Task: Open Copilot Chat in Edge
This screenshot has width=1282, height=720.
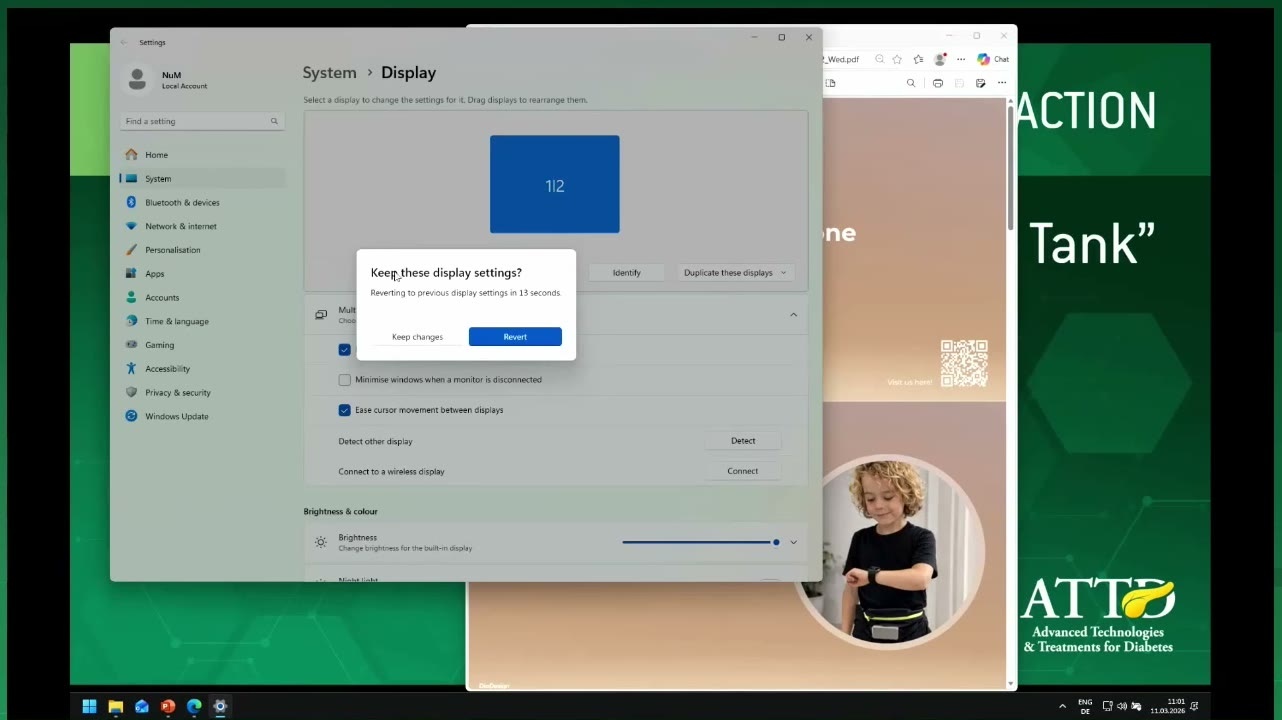Action: 993,60
